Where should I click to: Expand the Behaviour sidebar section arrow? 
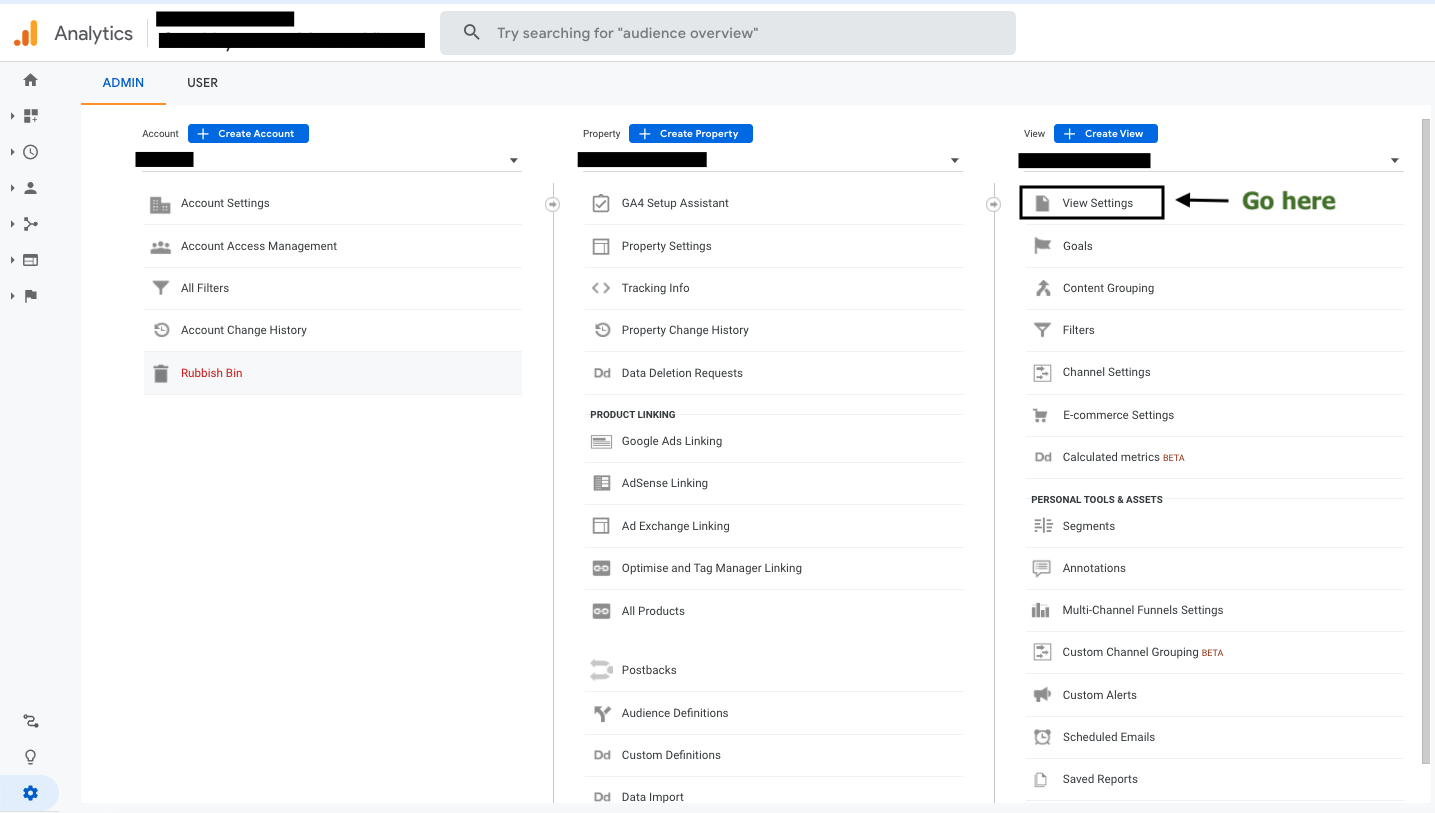click(12, 260)
